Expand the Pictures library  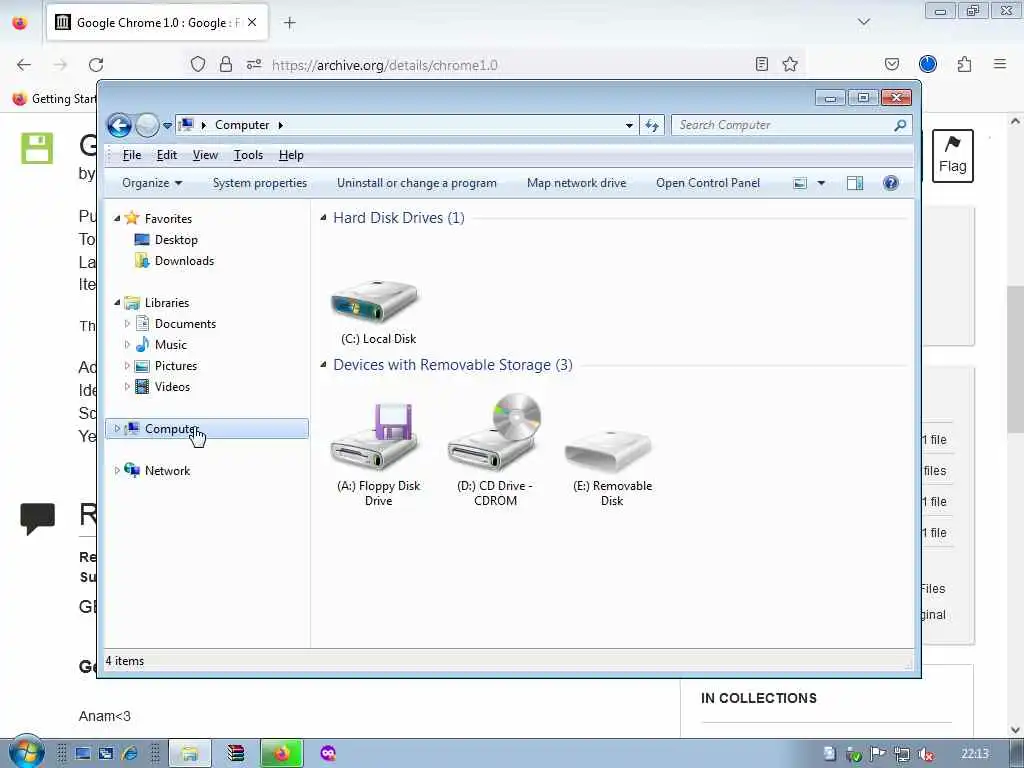click(127, 366)
